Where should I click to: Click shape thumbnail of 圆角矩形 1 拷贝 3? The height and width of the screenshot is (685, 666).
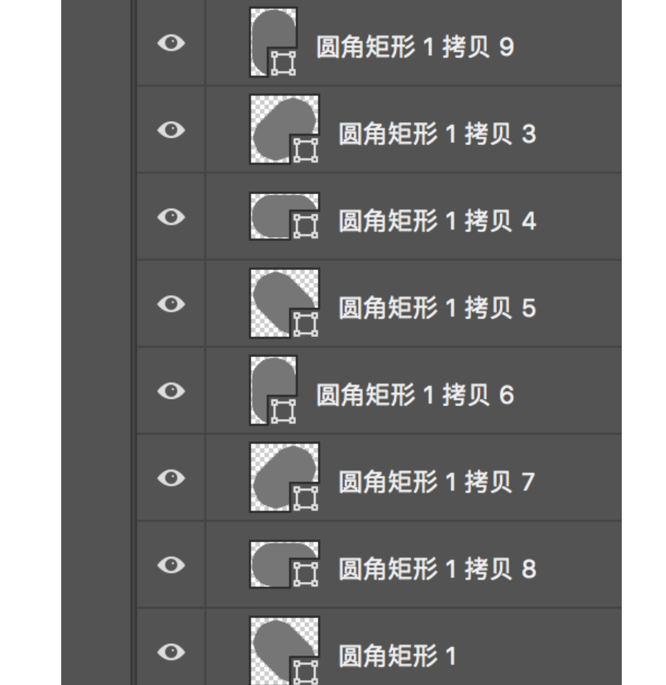click(x=284, y=129)
